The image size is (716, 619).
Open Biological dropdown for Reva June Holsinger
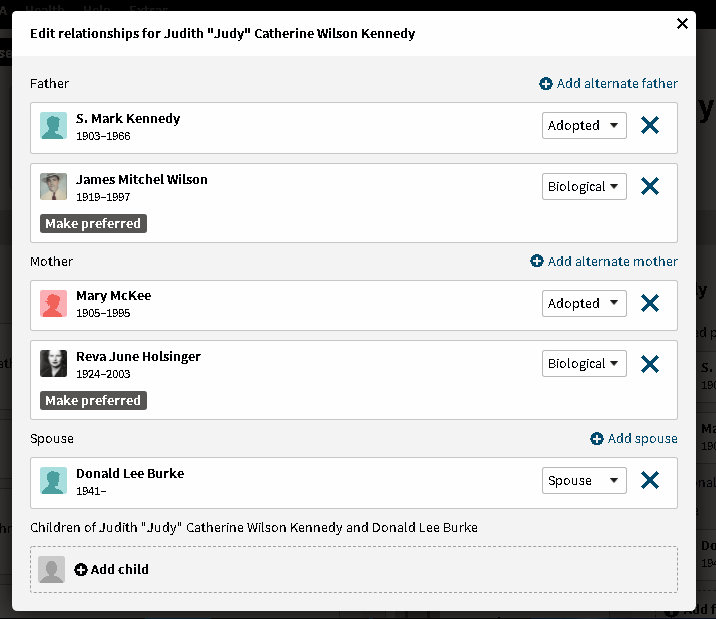pyautogui.click(x=584, y=364)
